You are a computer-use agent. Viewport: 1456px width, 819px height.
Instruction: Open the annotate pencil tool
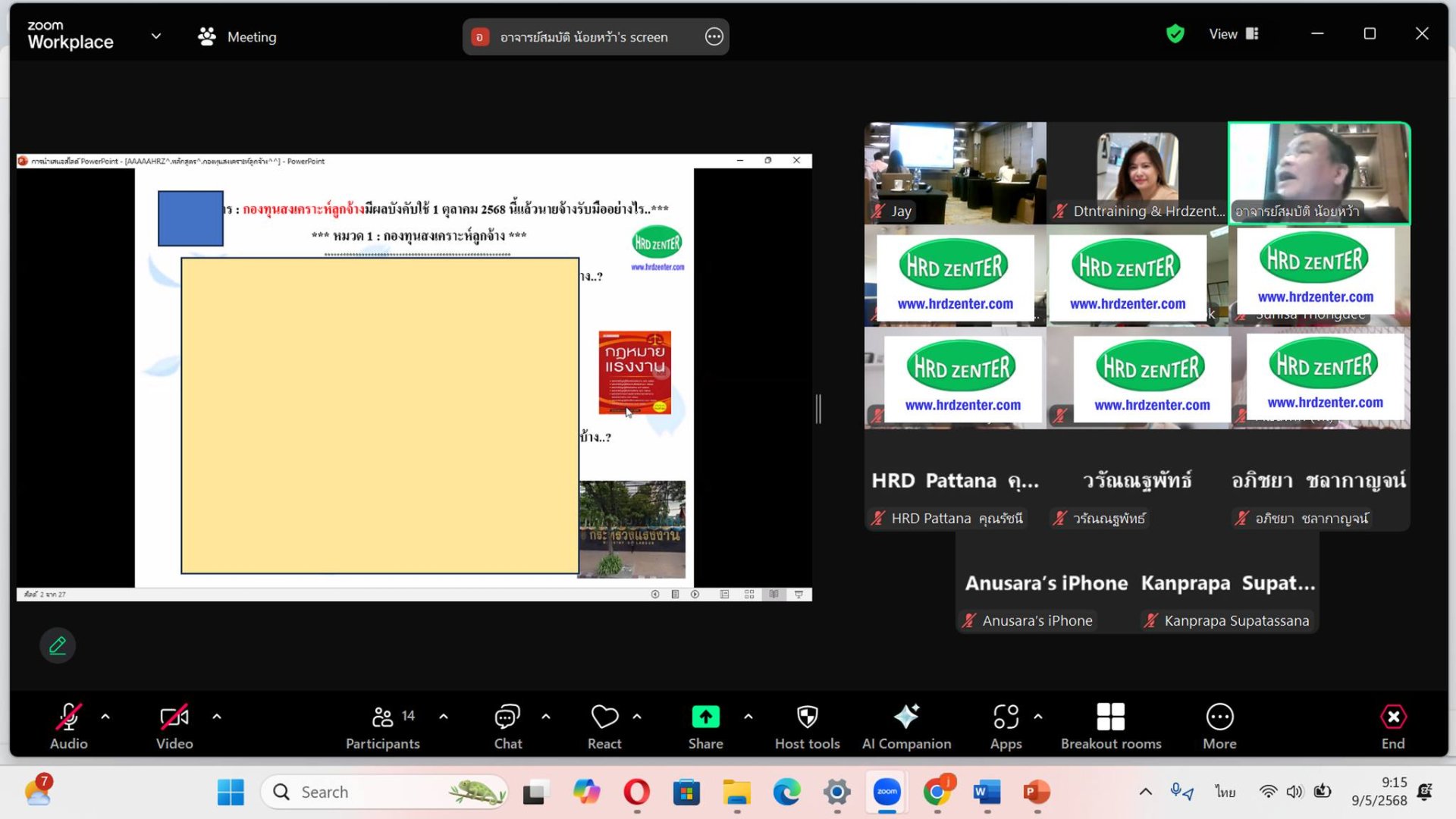click(x=58, y=645)
